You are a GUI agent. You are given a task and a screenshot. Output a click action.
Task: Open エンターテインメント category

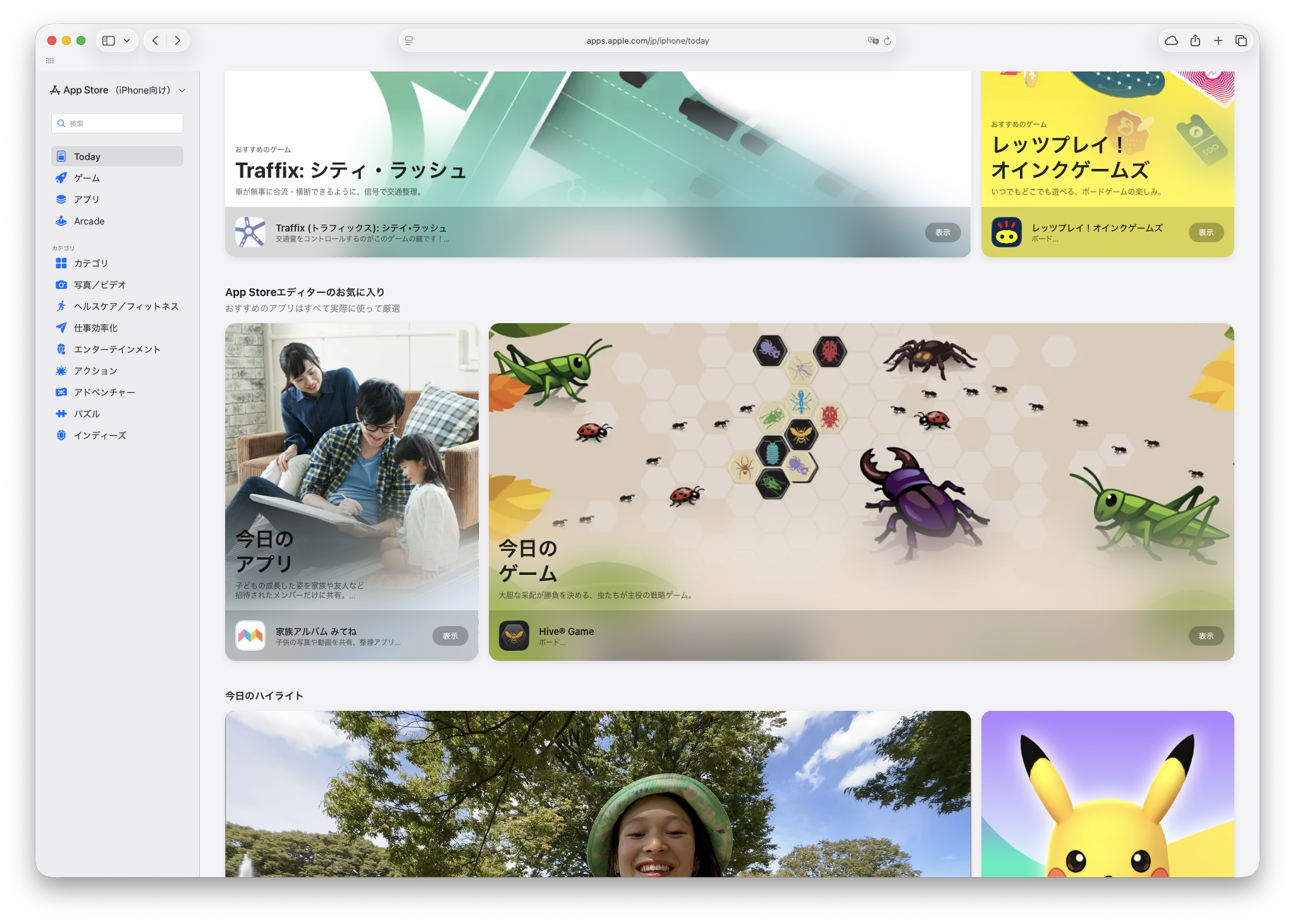point(118,349)
